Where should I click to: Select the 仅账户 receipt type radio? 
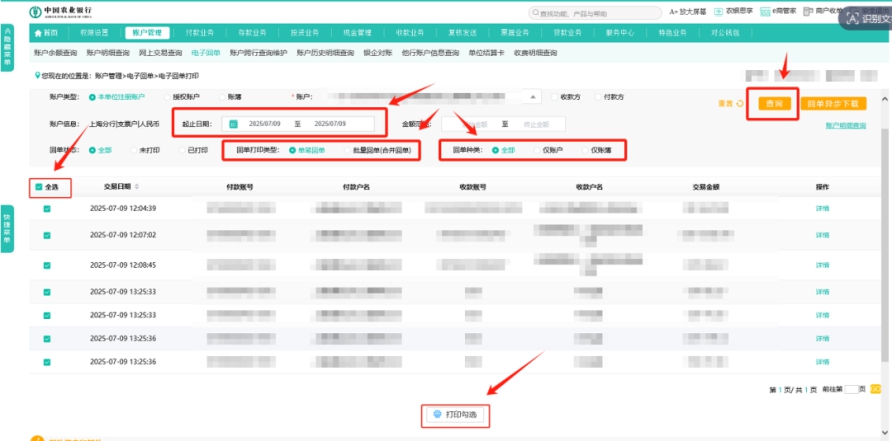coord(536,149)
